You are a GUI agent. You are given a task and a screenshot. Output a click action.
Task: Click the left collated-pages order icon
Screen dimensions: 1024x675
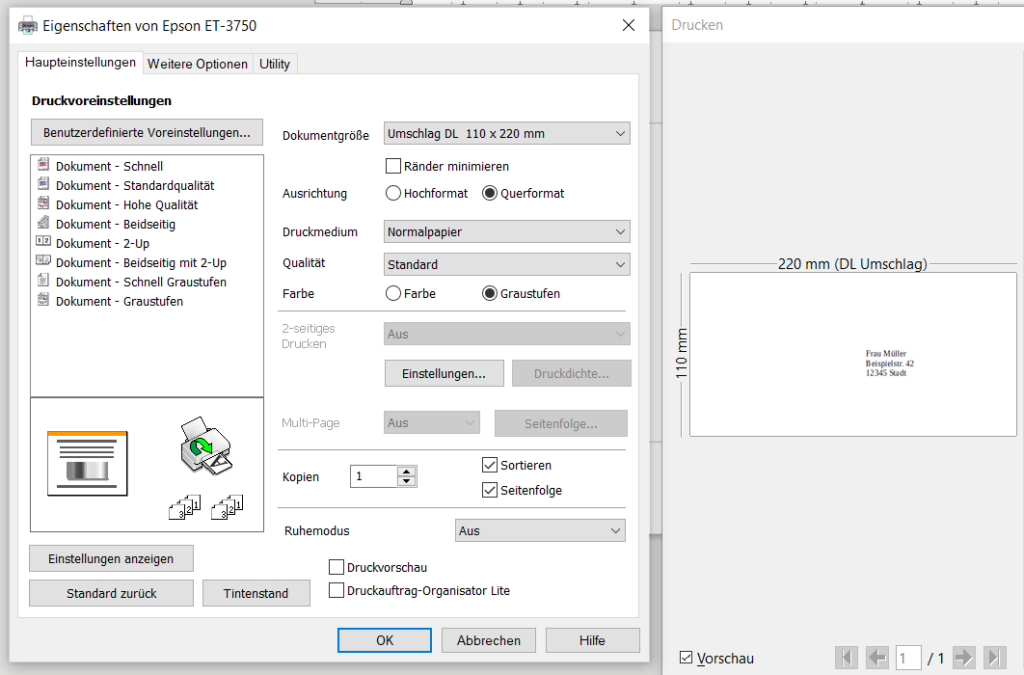[x=185, y=507]
